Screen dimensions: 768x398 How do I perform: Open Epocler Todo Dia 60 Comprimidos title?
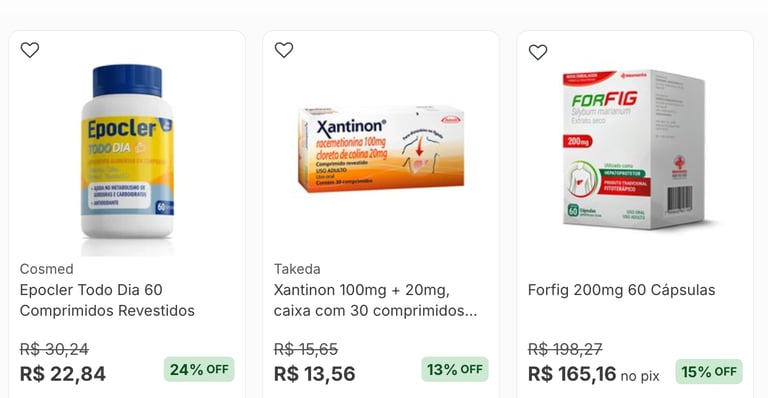tap(107, 300)
